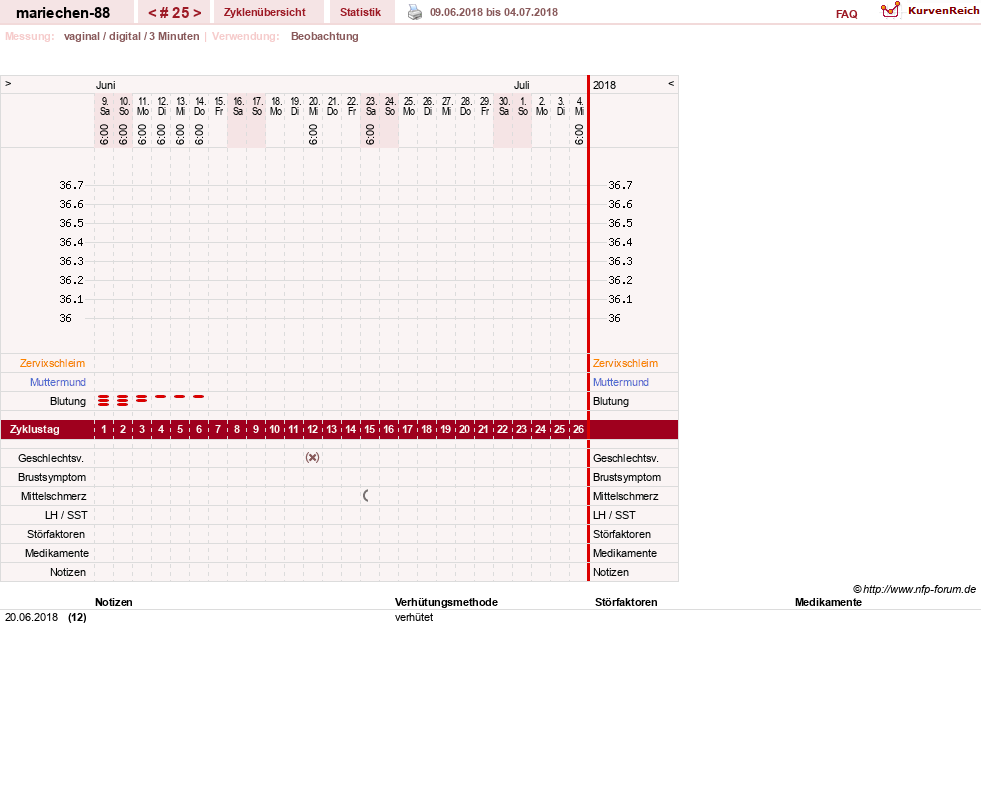Click the right 36 temperature axis label

point(614,318)
